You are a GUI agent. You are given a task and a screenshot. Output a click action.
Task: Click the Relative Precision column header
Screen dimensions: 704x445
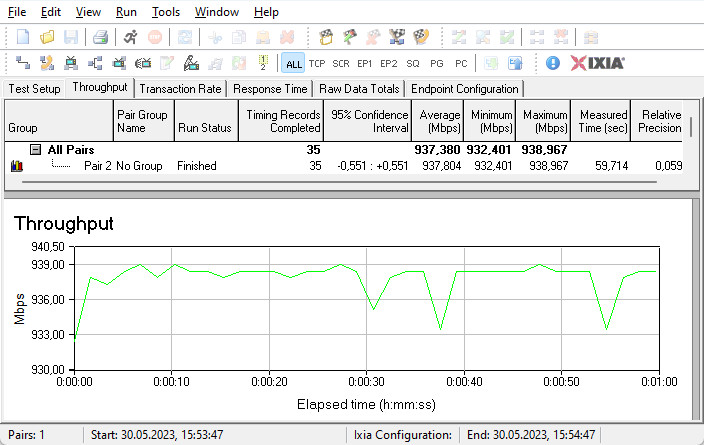[657, 121]
